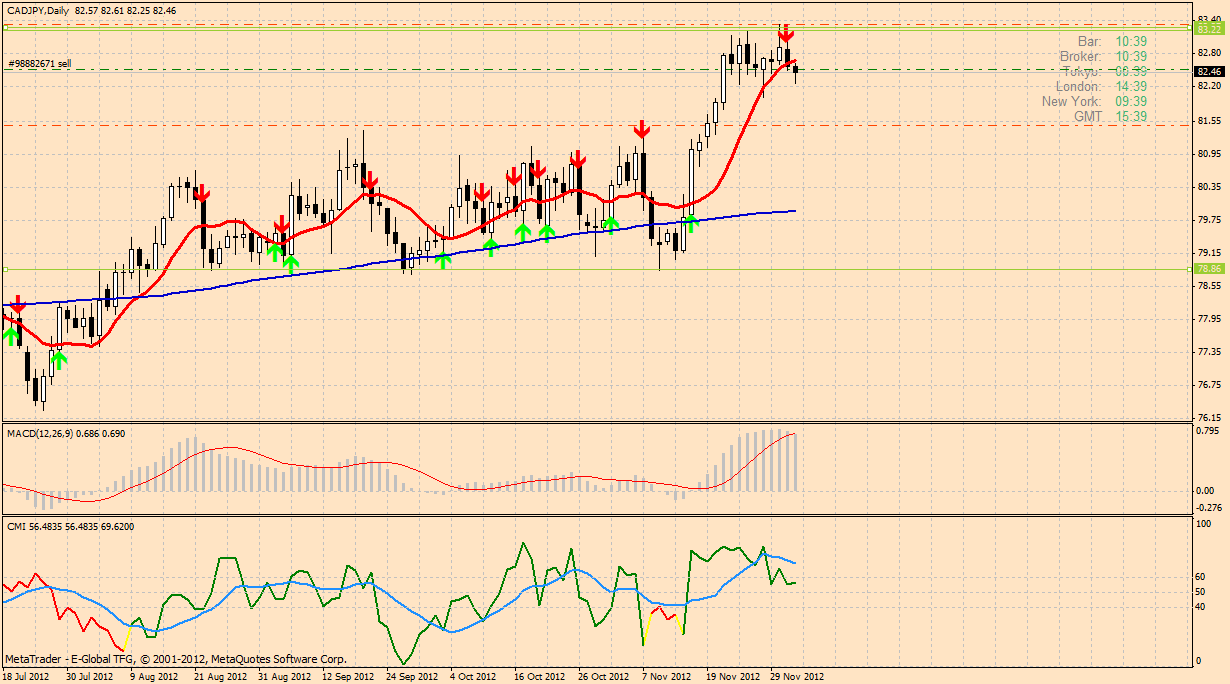1230x684 pixels.
Task: Click the 77.35 price axis label
Action: [x=1208, y=352]
